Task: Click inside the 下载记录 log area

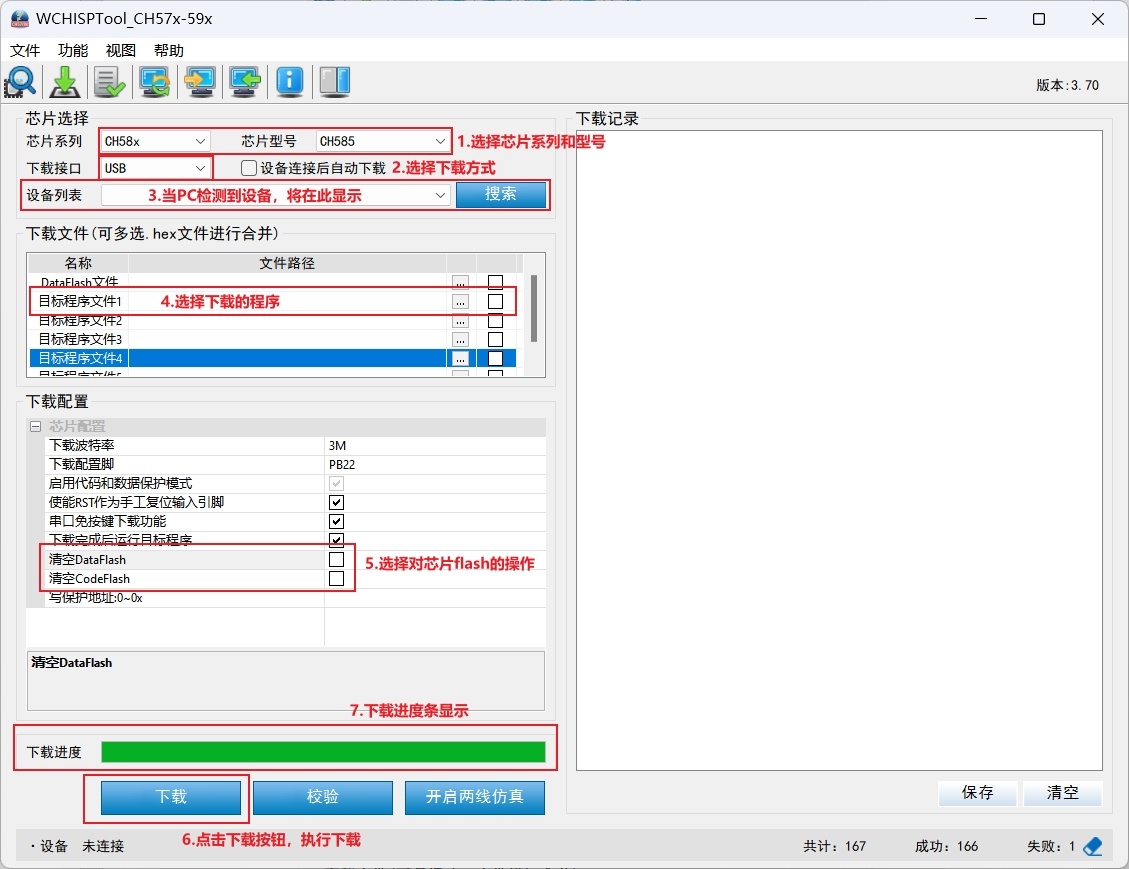Action: tap(839, 450)
